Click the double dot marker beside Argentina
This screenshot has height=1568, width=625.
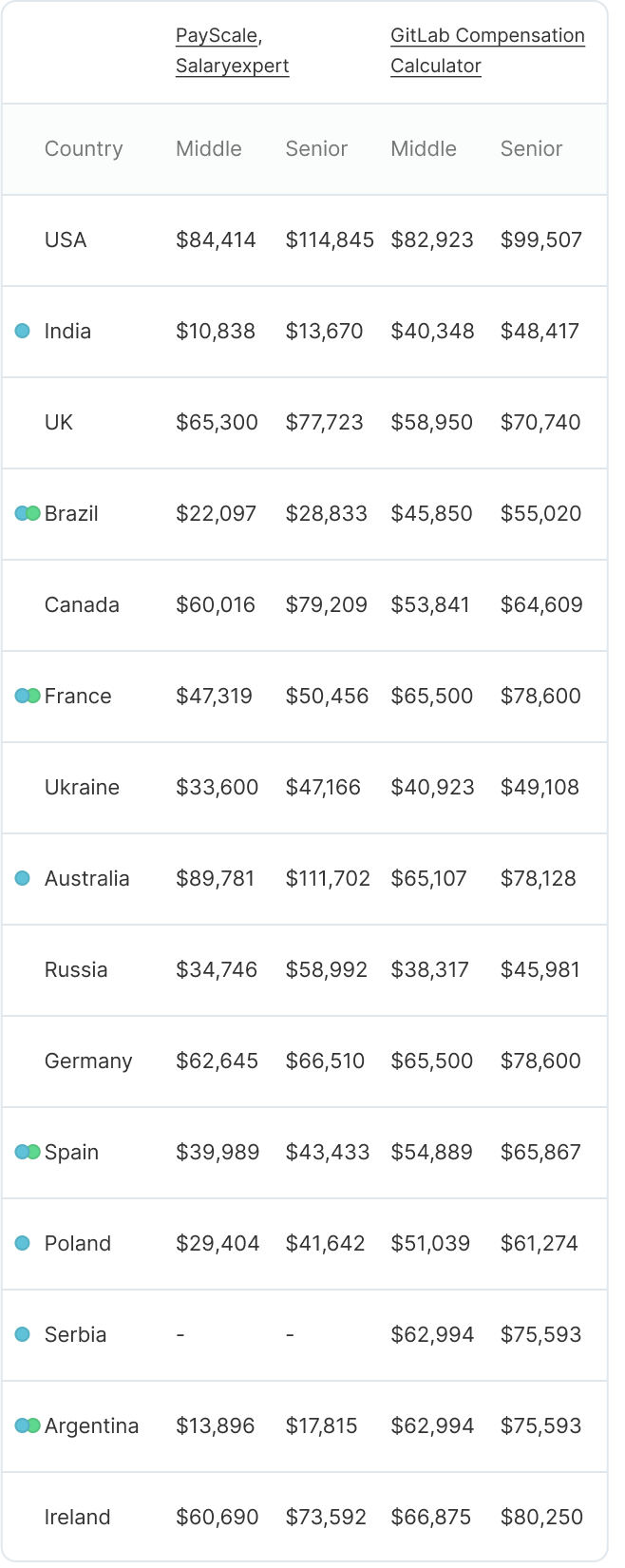point(28,1425)
